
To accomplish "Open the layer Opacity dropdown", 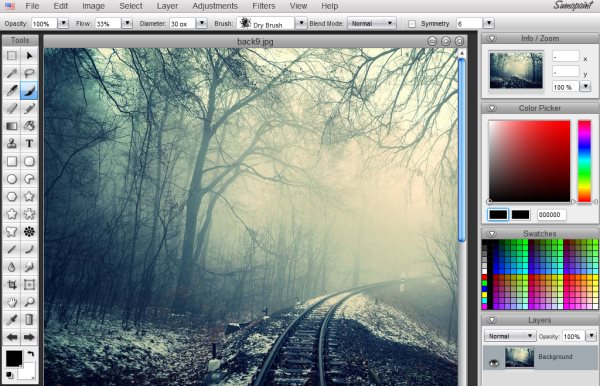I will tap(592, 336).
